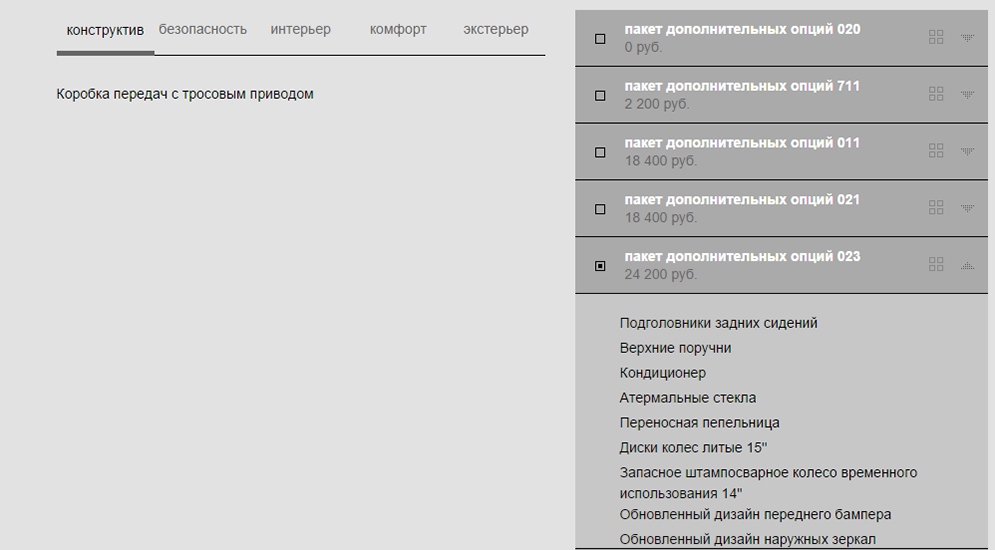Go to the комфорт tab

pos(398,29)
